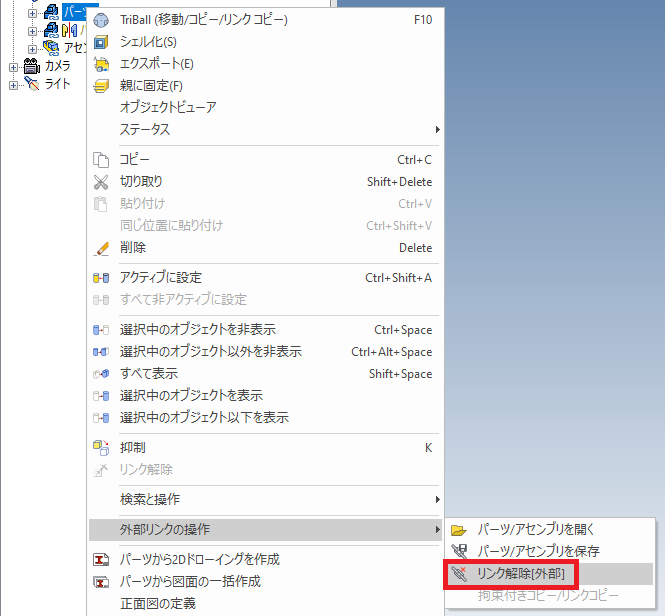Select パーツ/アセンブリを開く in submenu
665x616 pixels.
(550, 529)
